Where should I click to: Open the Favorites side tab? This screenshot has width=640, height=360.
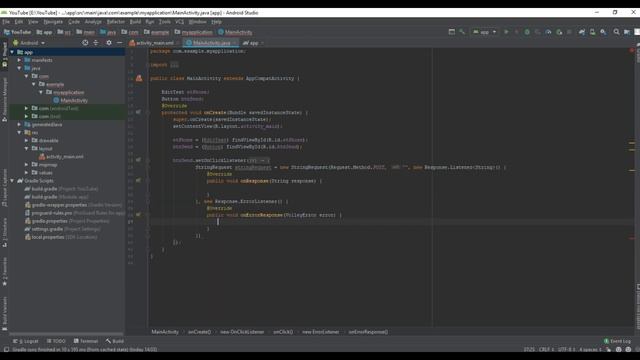(x=4, y=271)
